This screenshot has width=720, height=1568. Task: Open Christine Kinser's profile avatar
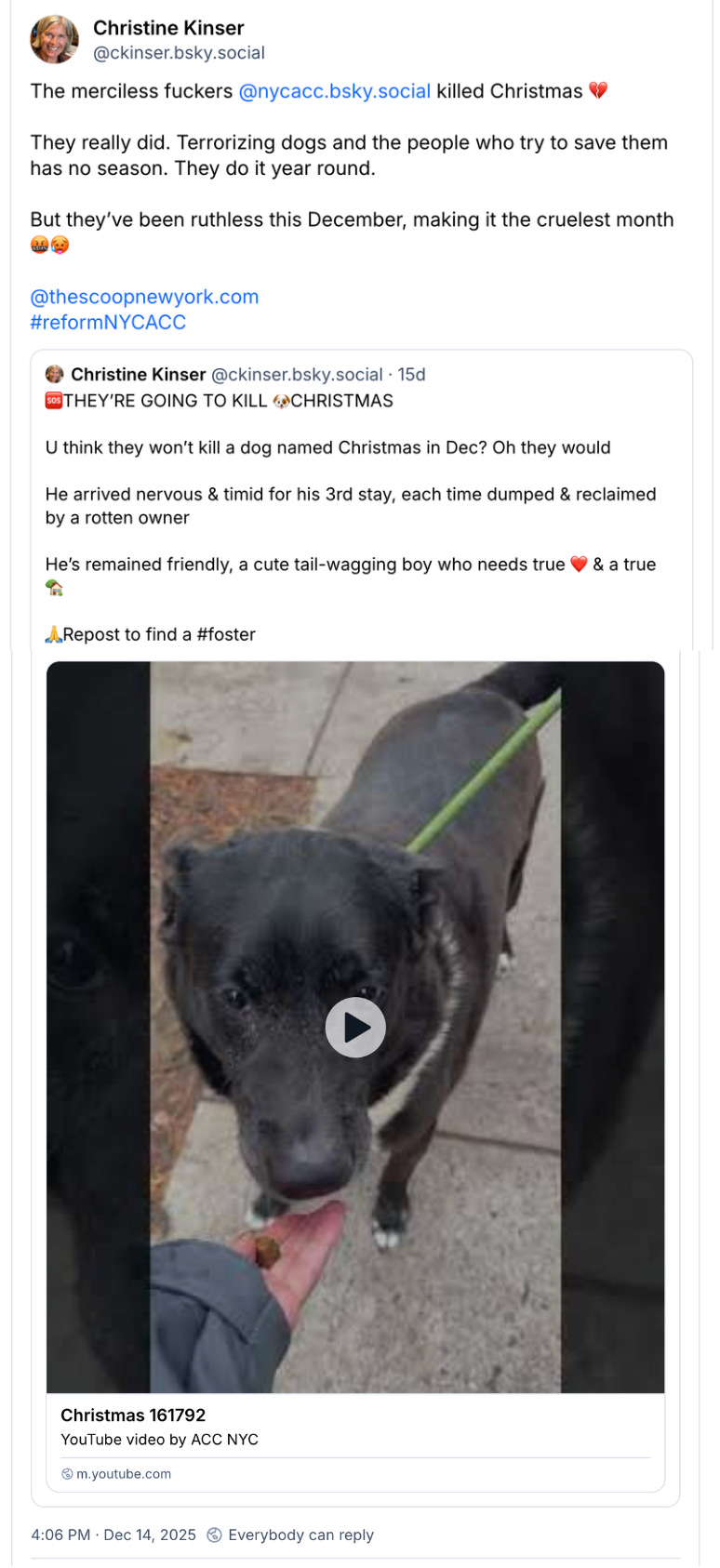point(55,39)
